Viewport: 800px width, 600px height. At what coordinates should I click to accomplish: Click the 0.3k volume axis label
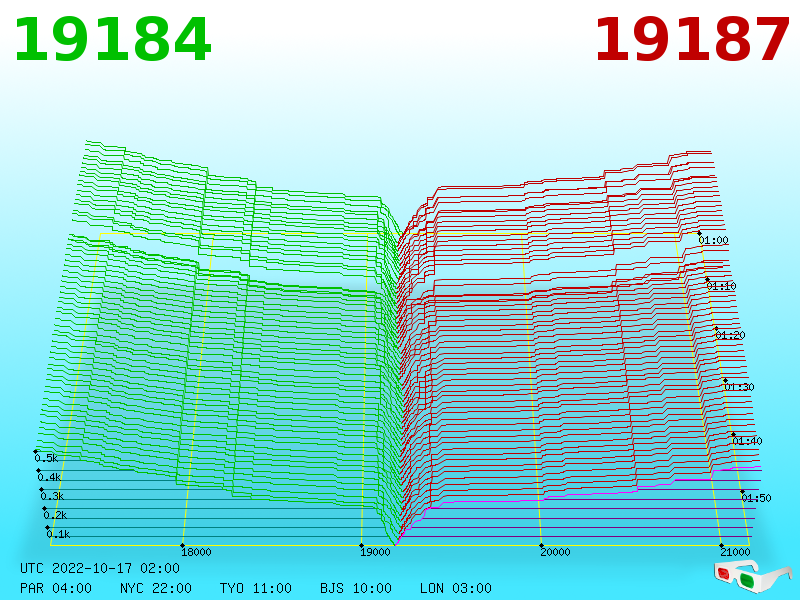coord(52,496)
